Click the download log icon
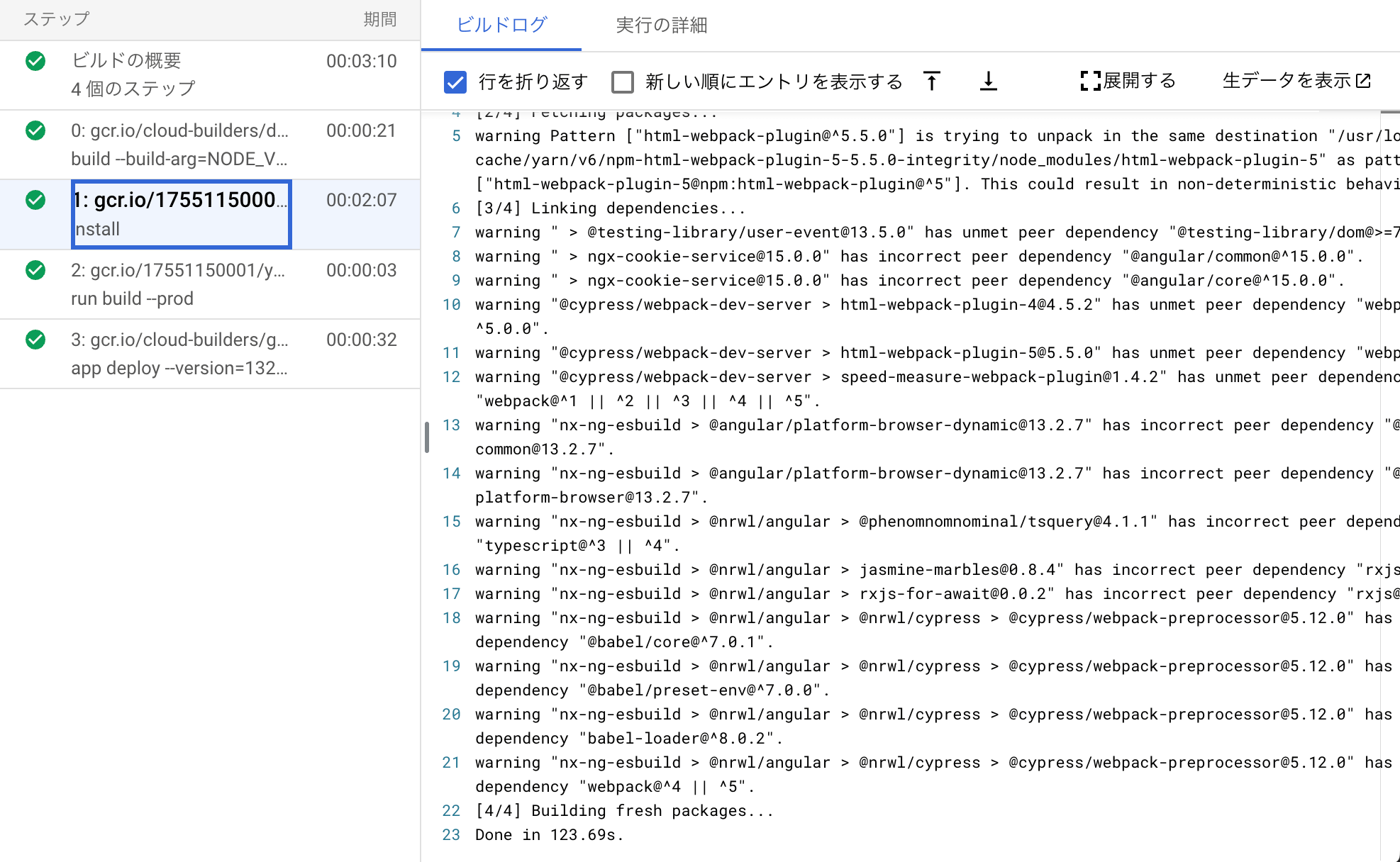 coord(988,81)
